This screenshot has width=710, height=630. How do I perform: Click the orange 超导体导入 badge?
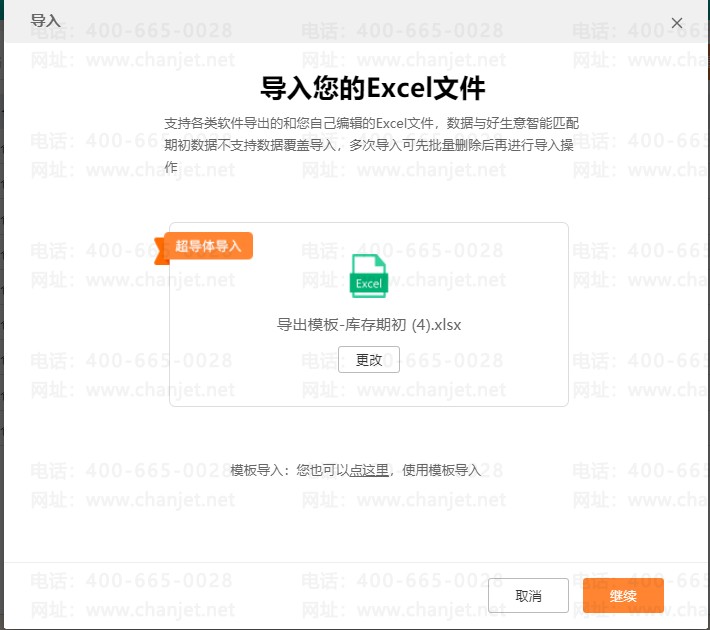pyautogui.click(x=209, y=245)
